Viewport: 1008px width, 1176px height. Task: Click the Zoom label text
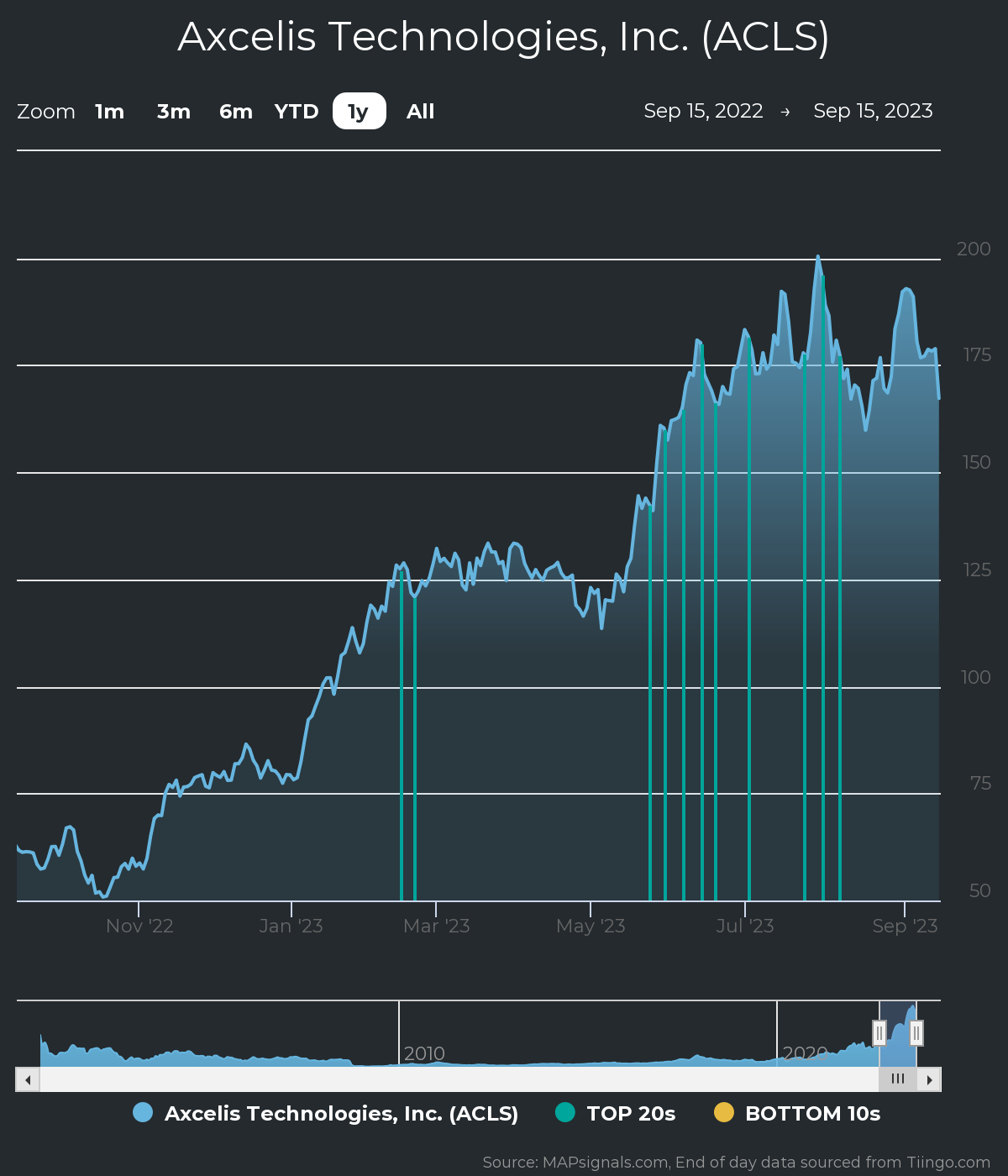tap(46, 112)
